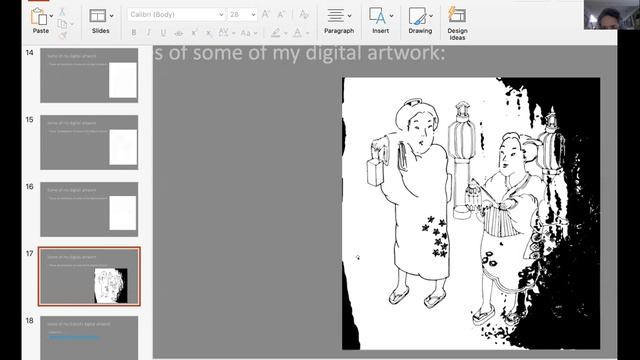The width and height of the screenshot is (640, 360).
Task: Open highlight color dropdown arrow
Action: tap(286, 33)
